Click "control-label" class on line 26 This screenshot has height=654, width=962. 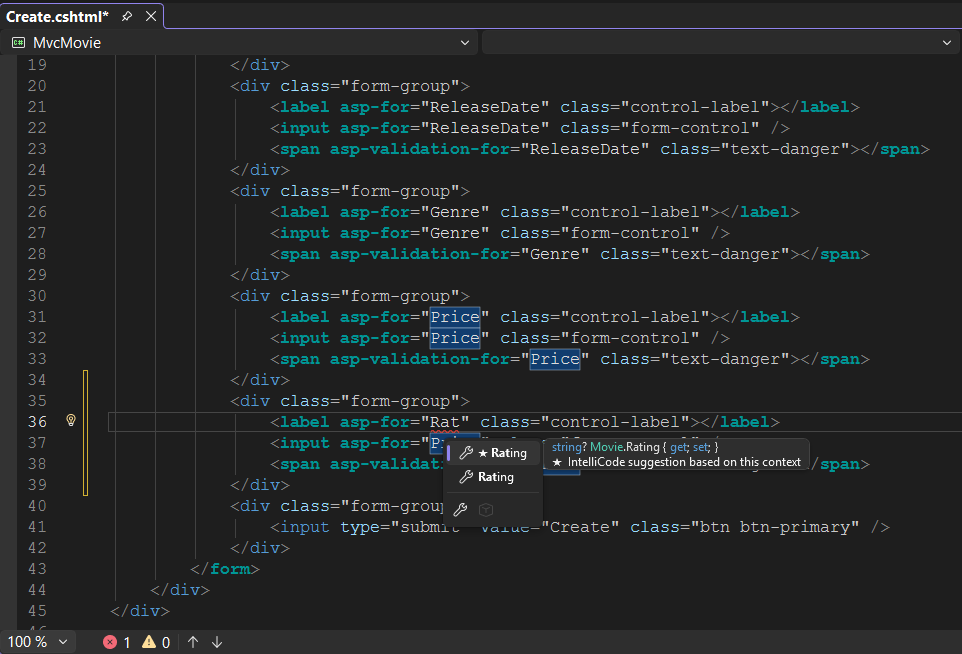[634, 212]
